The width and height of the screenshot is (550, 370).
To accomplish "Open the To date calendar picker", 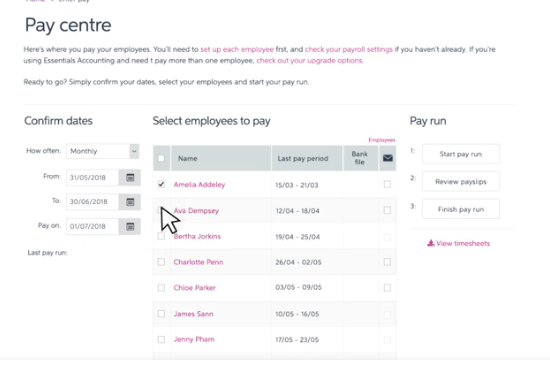I will click(x=130, y=202).
